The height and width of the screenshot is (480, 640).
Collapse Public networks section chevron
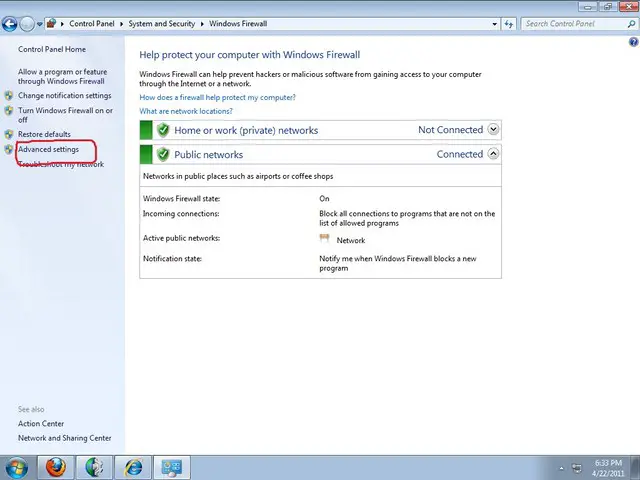coord(493,154)
